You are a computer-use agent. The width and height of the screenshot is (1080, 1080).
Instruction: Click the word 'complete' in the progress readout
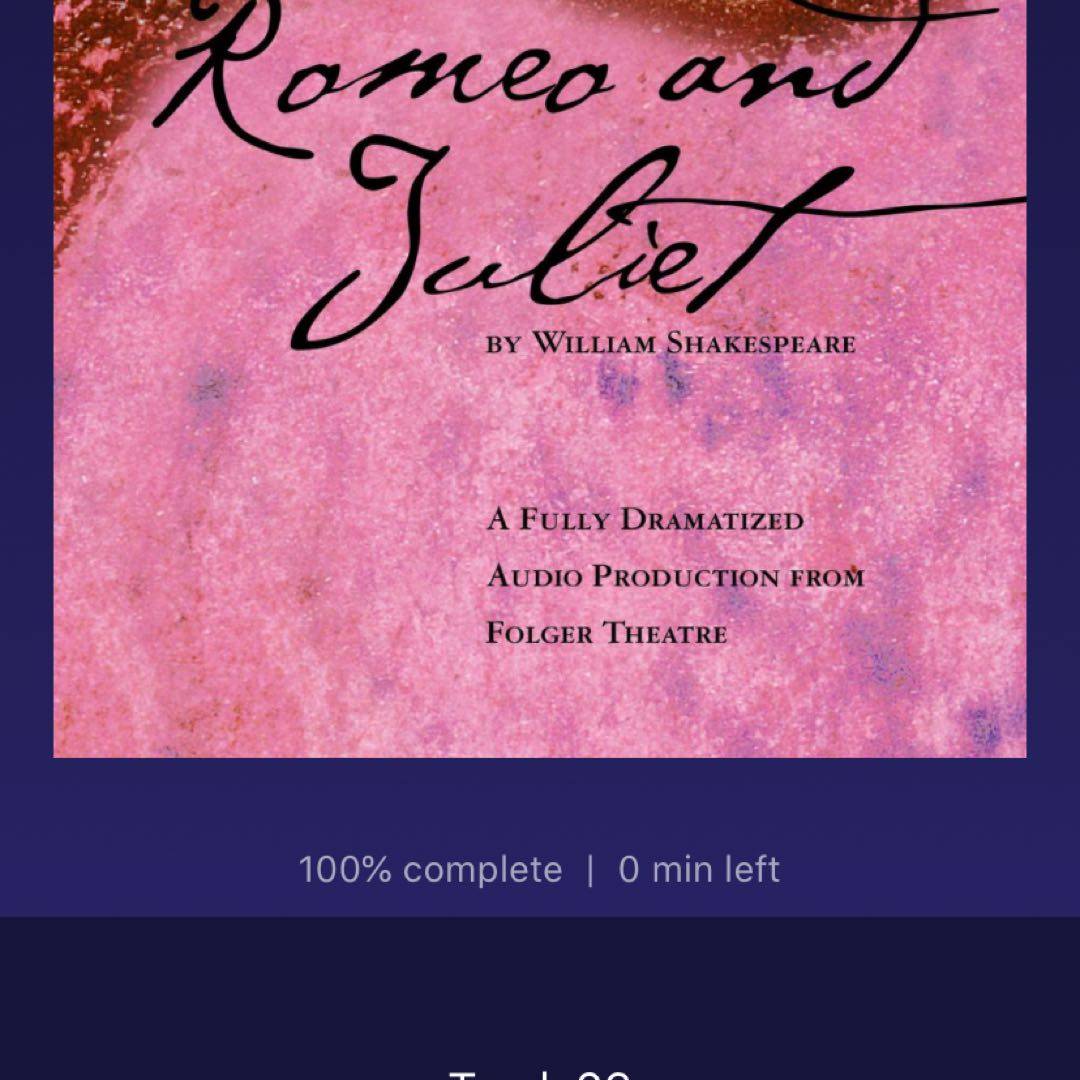pos(482,871)
